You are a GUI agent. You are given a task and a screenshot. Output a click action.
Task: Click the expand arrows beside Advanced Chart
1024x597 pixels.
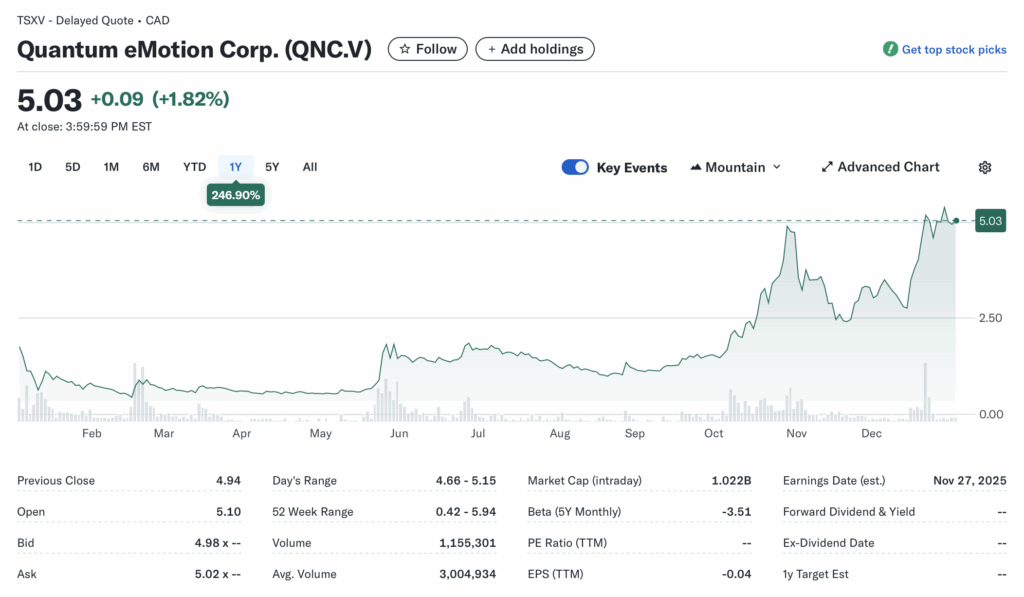click(x=826, y=167)
